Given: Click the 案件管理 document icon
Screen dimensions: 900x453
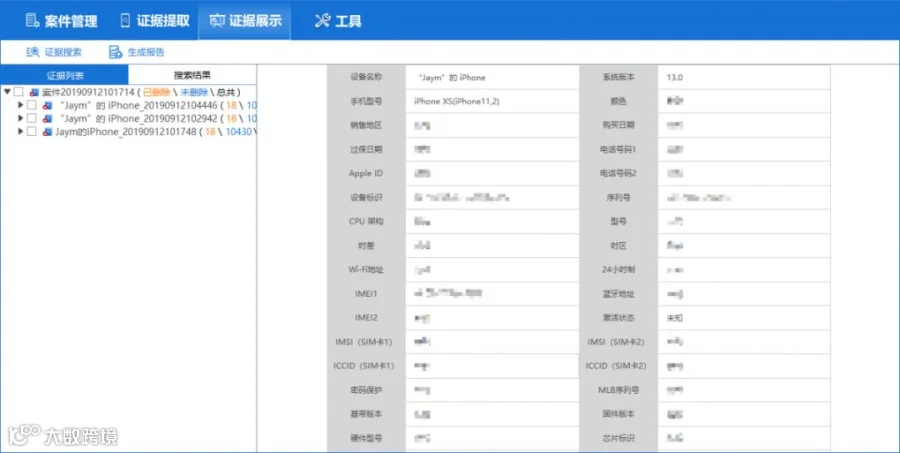Looking at the screenshot, I should click(x=32, y=21).
